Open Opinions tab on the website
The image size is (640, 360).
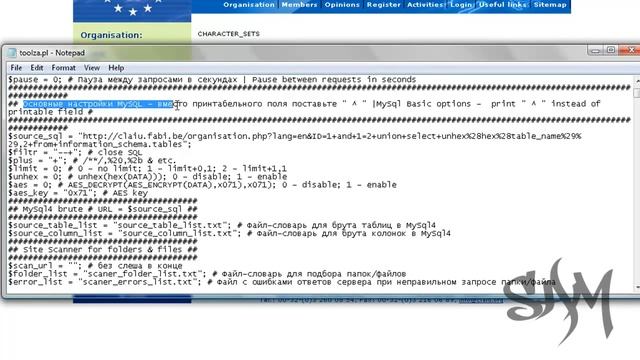(x=342, y=5)
